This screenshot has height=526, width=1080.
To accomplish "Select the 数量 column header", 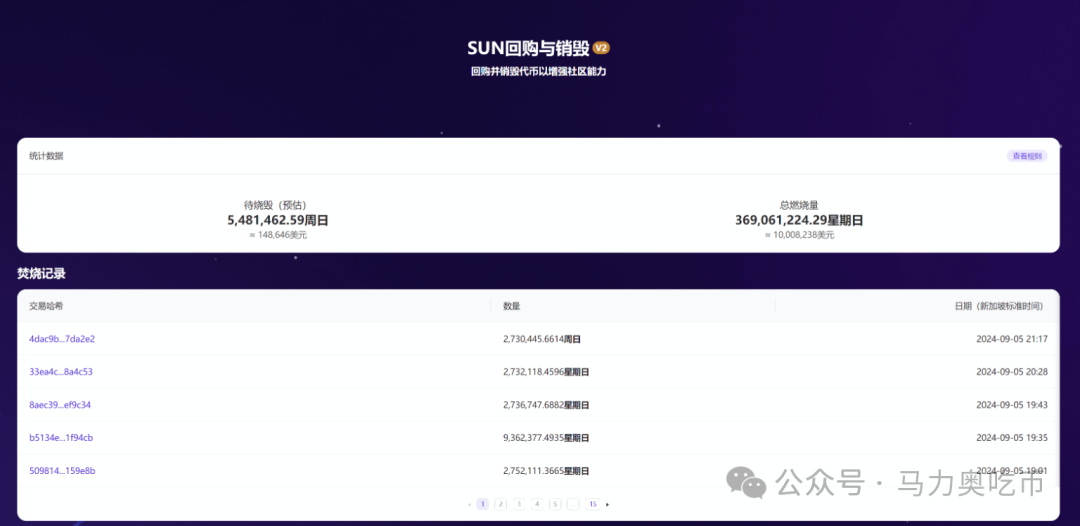I will point(512,306).
